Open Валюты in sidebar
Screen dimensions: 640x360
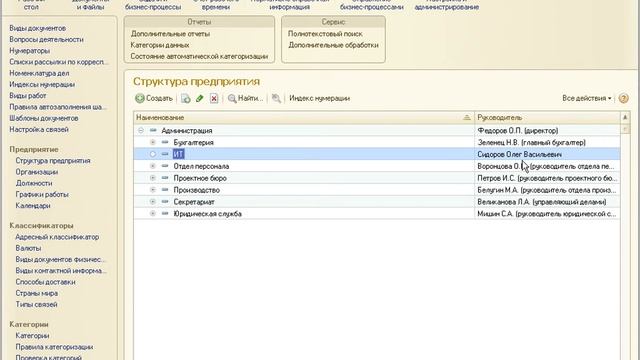pos(28,248)
